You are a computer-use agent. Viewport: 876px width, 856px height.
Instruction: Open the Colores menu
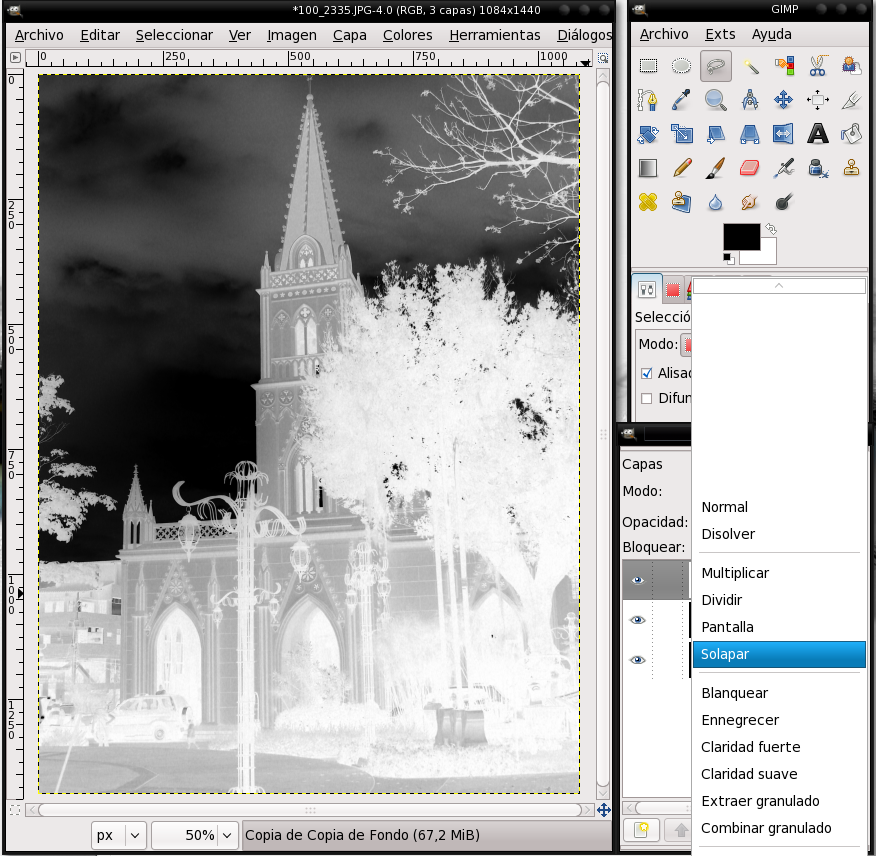pos(407,35)
